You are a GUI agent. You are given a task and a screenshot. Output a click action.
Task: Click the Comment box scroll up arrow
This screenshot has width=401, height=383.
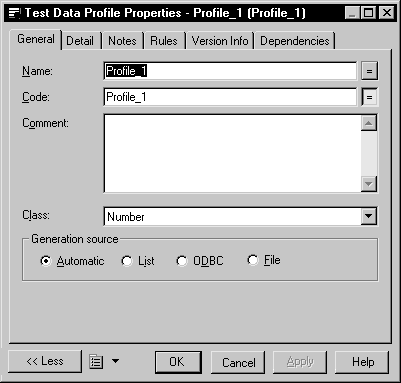tap(369, 123)
